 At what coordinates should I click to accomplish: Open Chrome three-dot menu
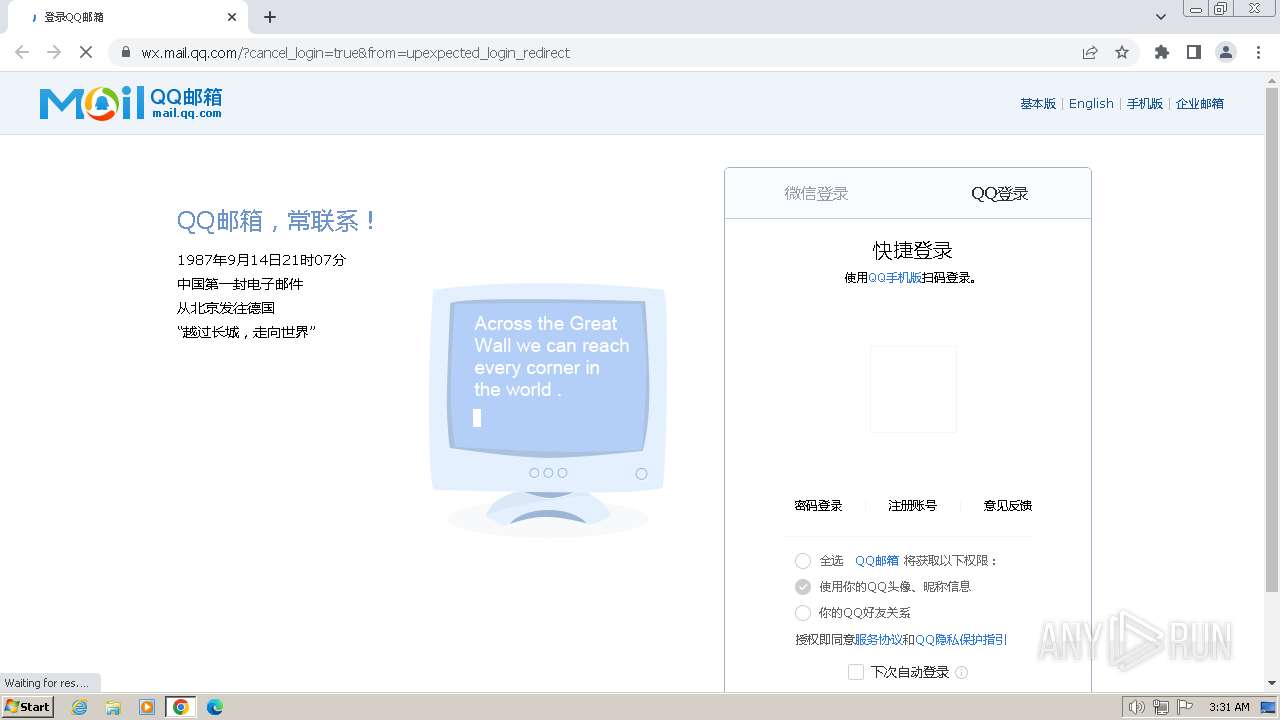pyautogui.click(x=1258, y=52)
